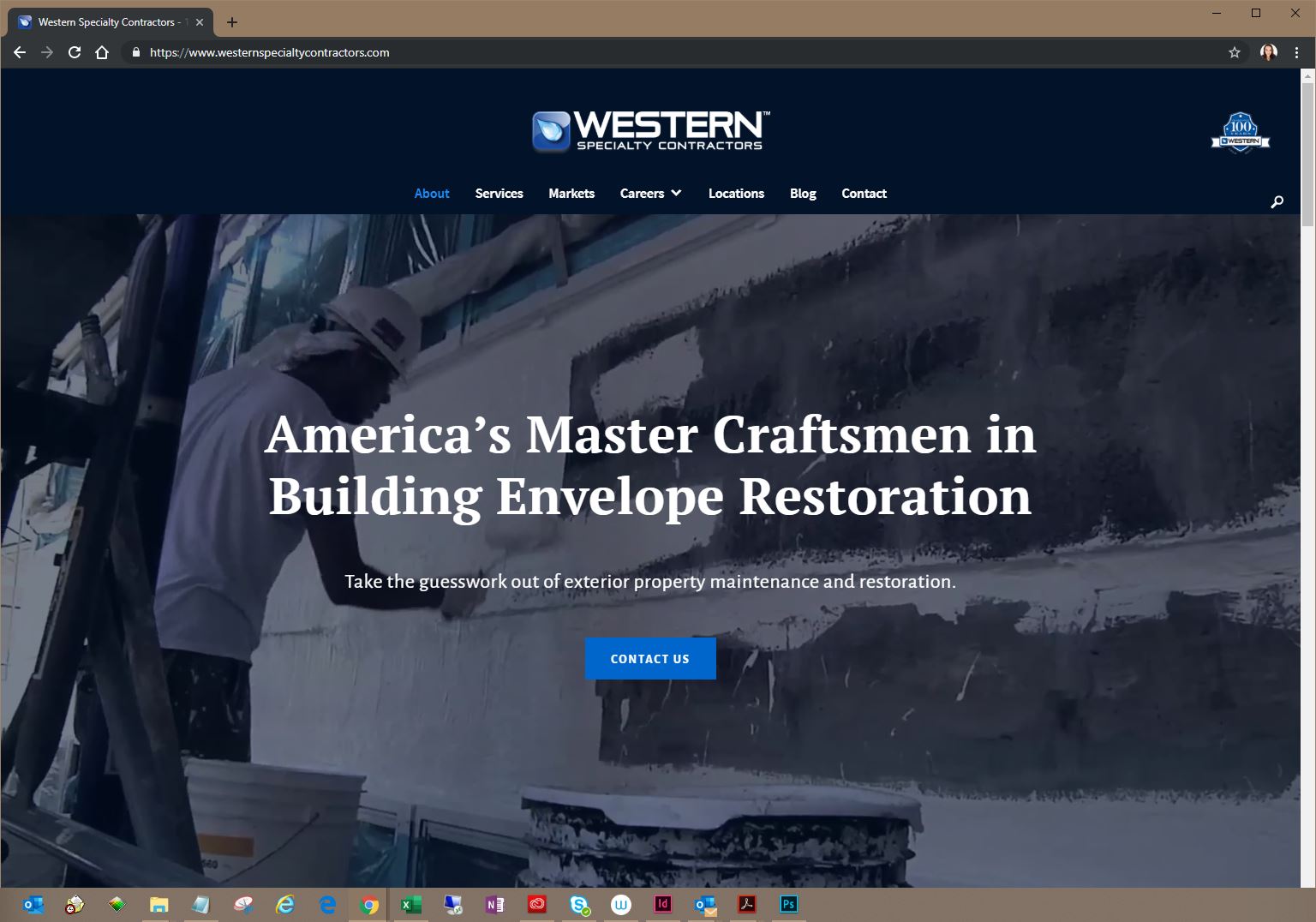
Task: Open the site search magnifier
Action: [x=1277, y=201]
